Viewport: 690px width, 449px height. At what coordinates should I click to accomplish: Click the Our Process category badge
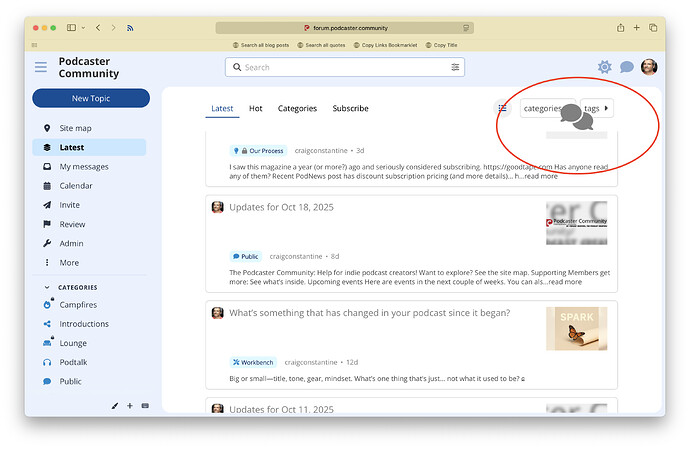(258, 151)
